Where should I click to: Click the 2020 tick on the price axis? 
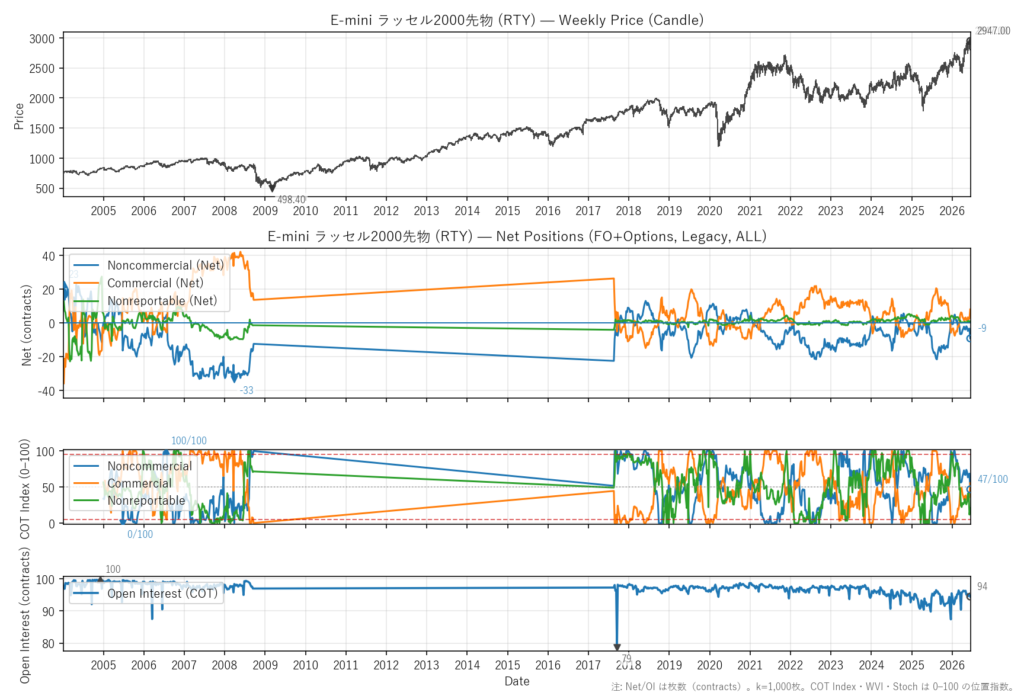(709, 210)
